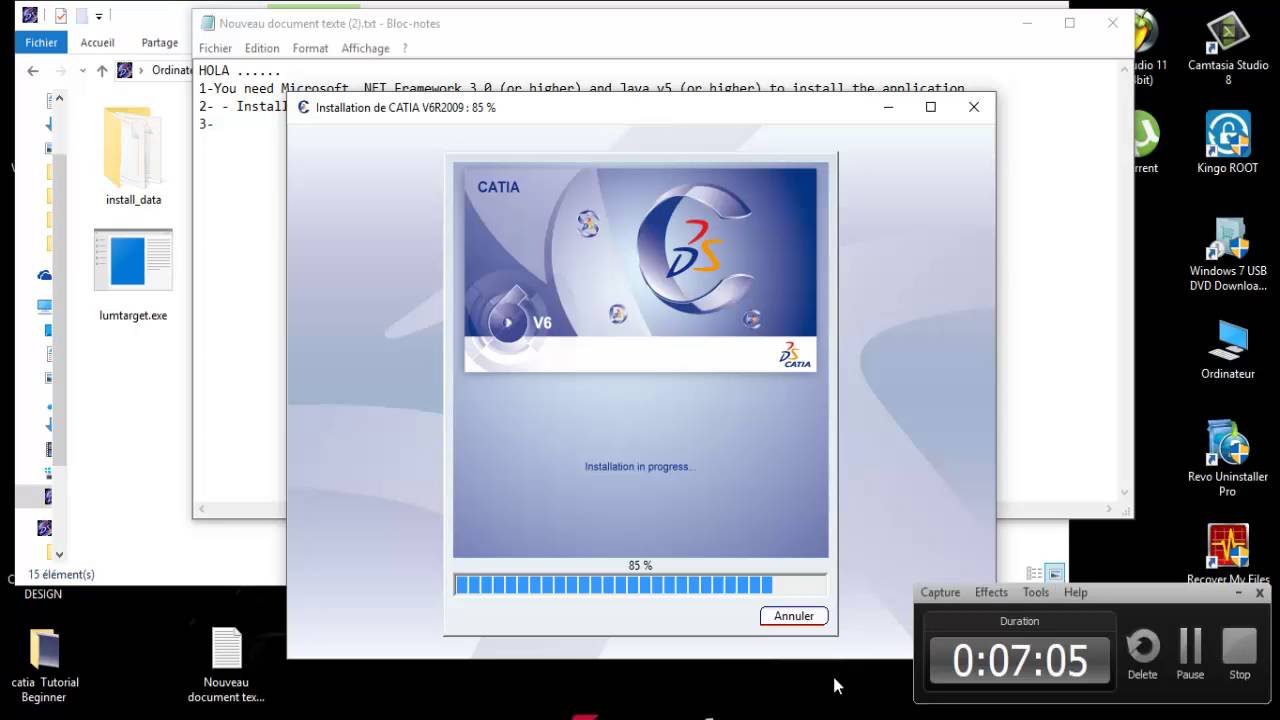This screenshot has width=1280, height=720.
Task: Open the Effects menu in recorder
Action: coord(991,592)
